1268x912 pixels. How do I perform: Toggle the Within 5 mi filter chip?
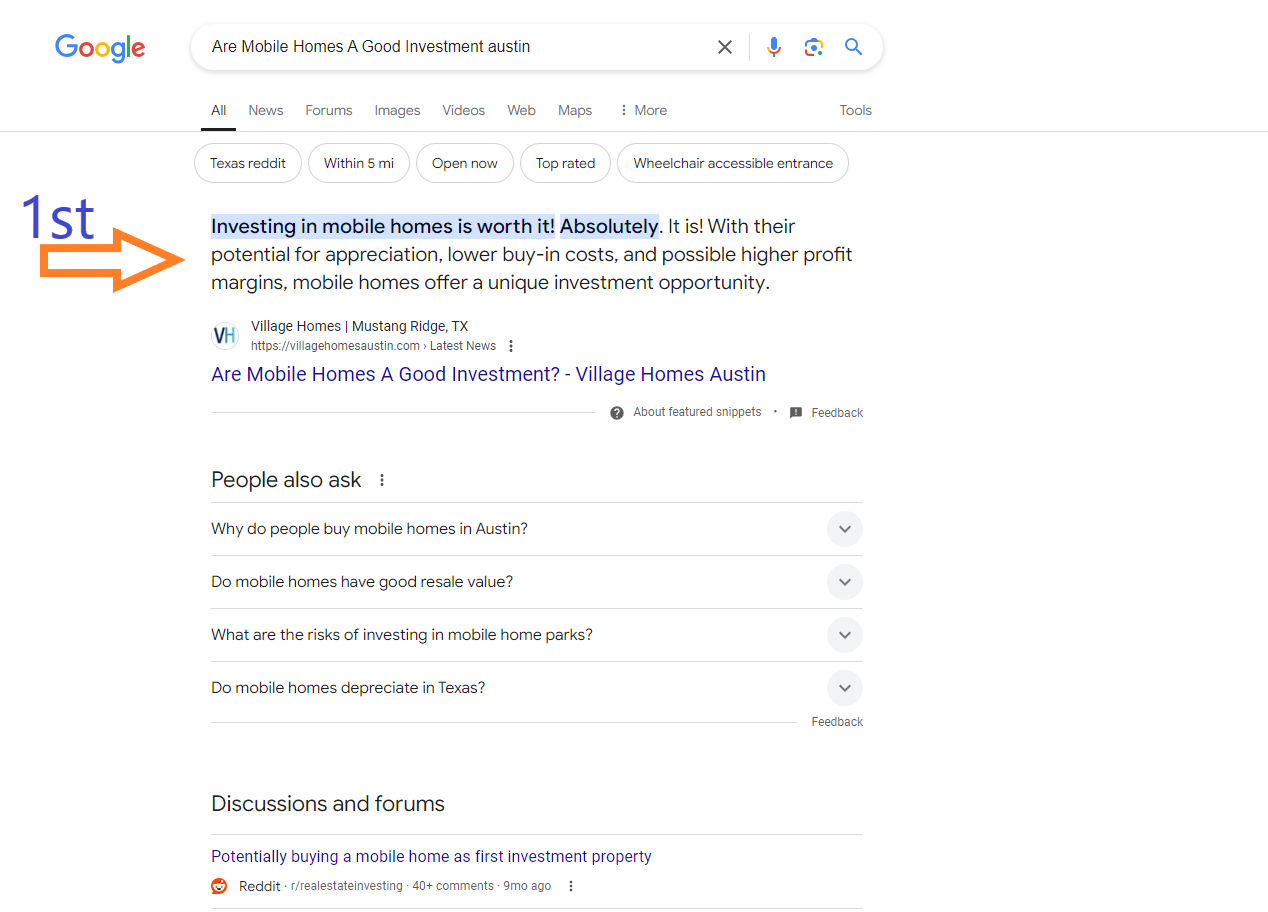click(359, 163)
